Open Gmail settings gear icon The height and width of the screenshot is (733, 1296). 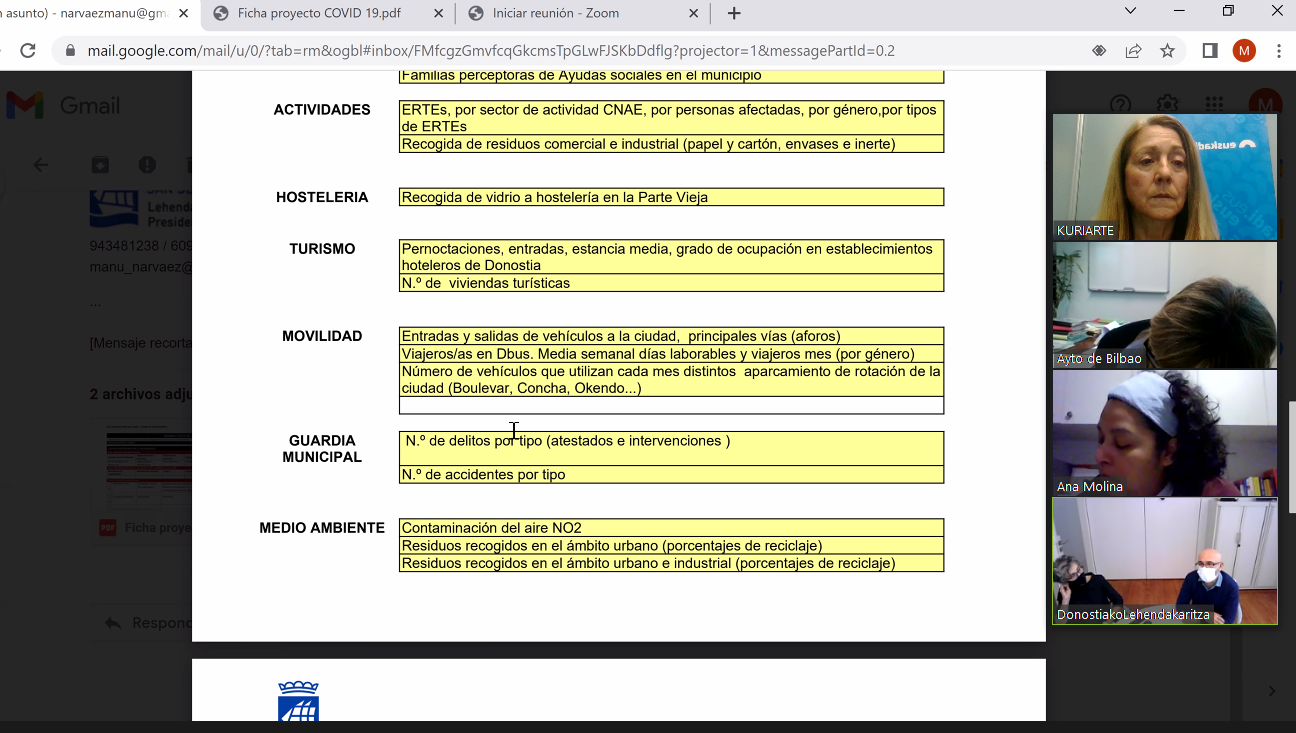click(x=1167, y=105)
